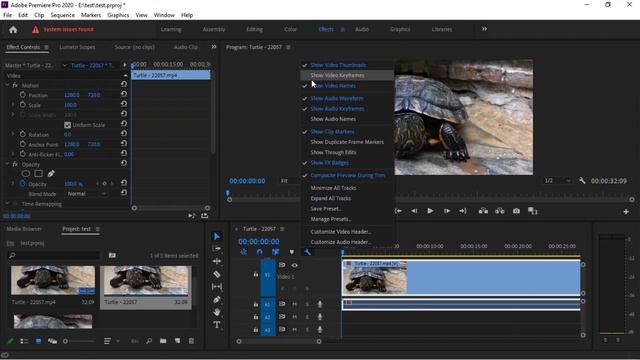Step forward one frame
Image resolution: width=640 pixels, height=360 pixels.
click(x=447, y=211)
